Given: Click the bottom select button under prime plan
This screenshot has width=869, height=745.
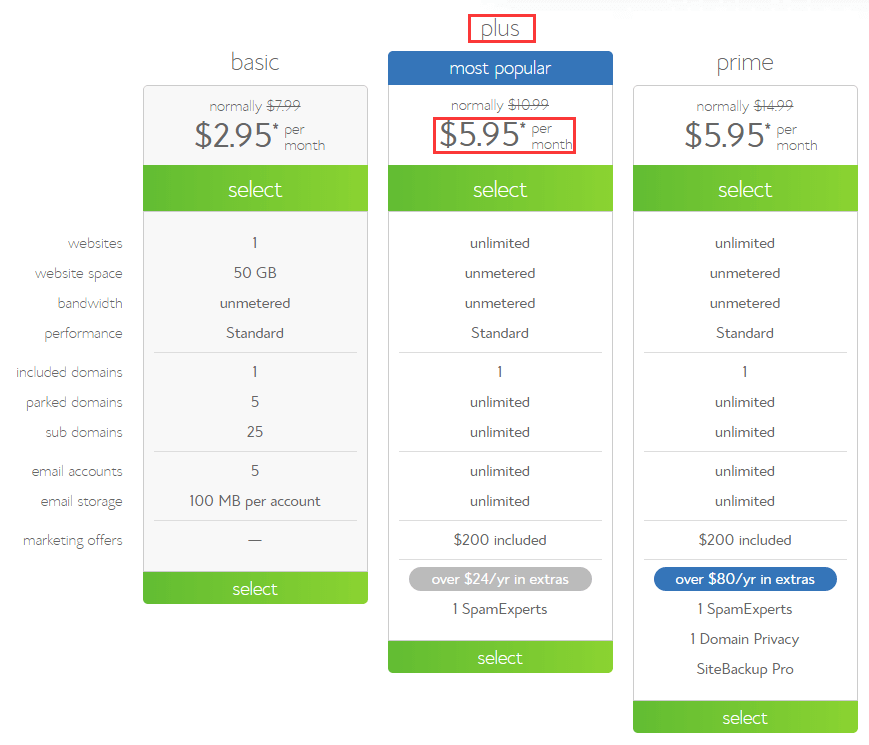Looking at the screenshot, I should (x=744, y=717).
